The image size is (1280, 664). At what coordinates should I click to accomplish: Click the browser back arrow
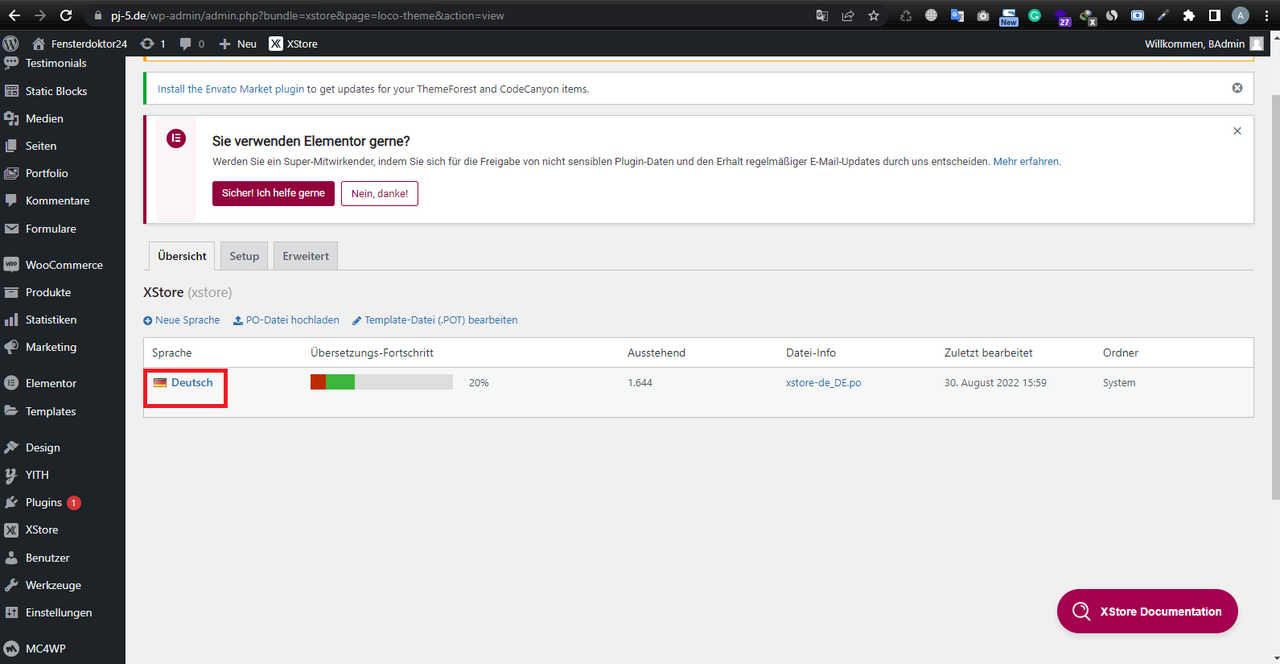[x=14, y=15]
